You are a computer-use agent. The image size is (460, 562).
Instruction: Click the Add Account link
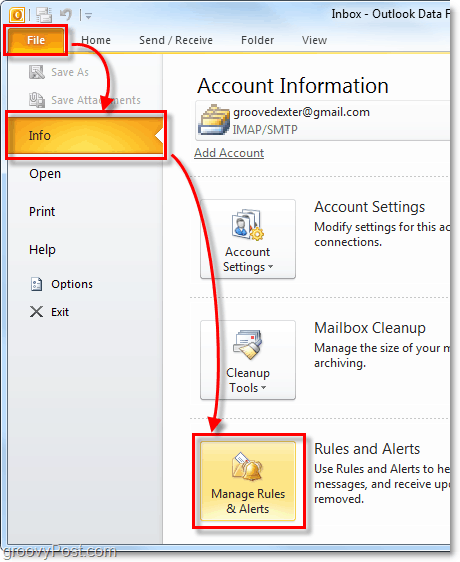coord(229,153)
